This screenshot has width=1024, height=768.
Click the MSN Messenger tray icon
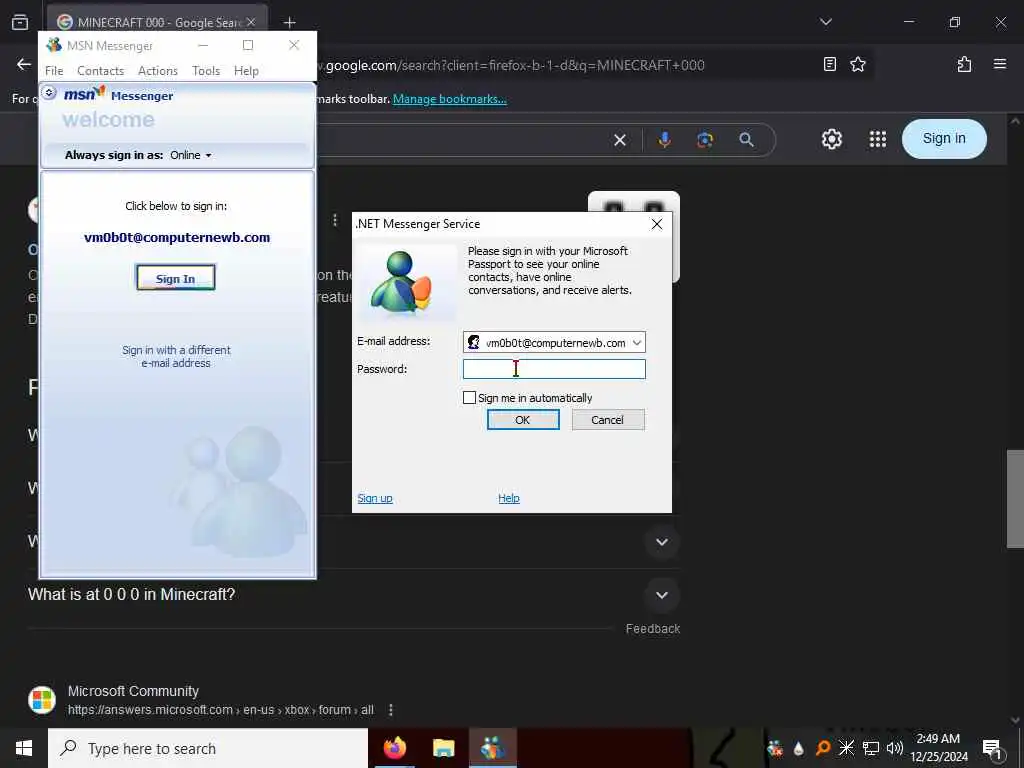775,748
